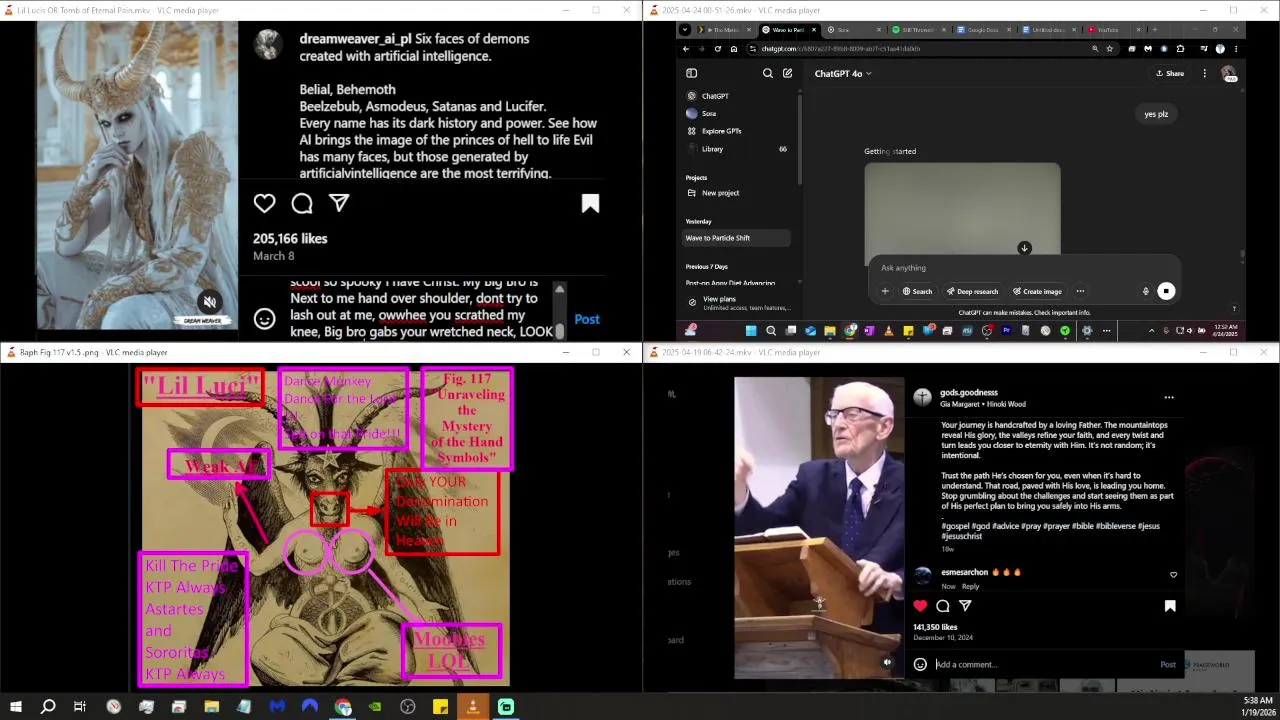Click the comment bubble icon on gods.goodness post

tap(942, 605)
